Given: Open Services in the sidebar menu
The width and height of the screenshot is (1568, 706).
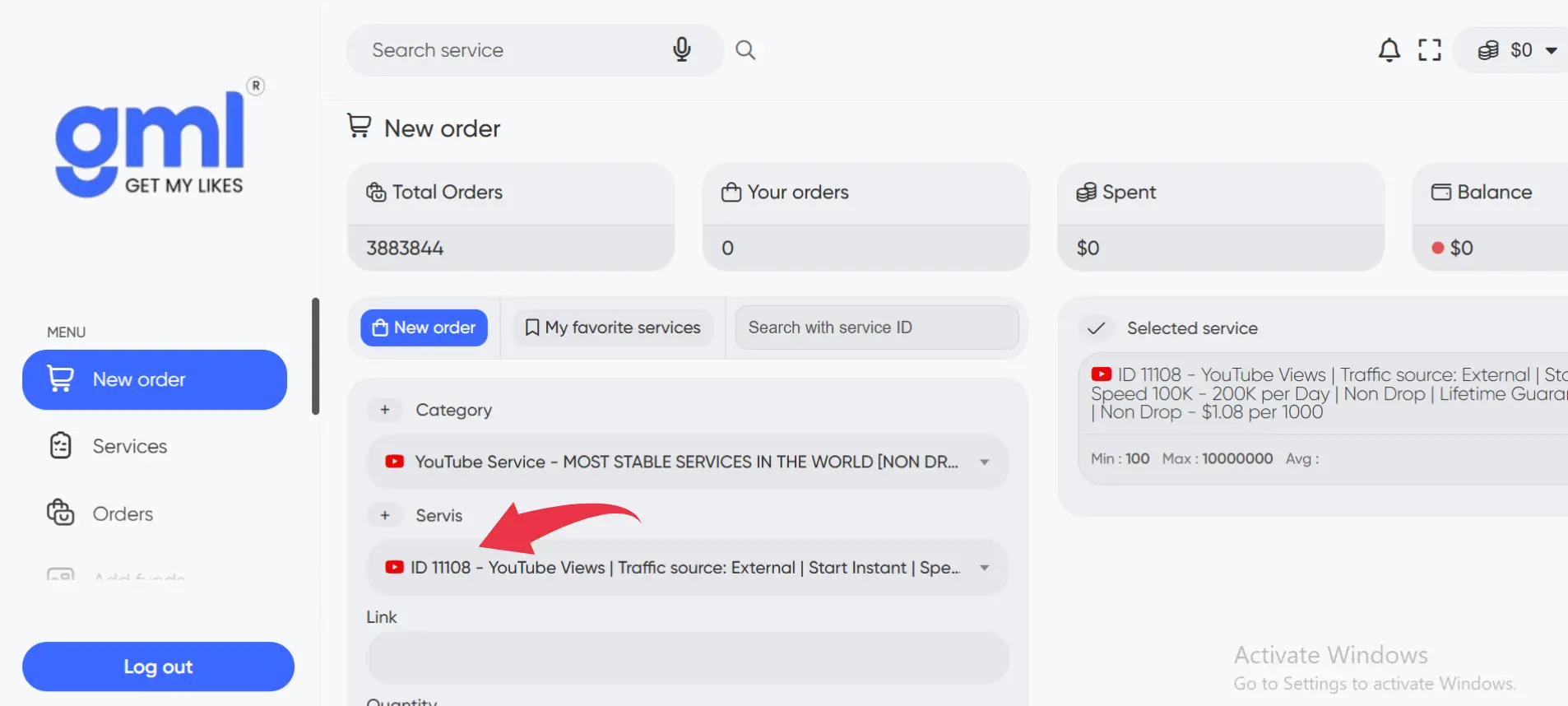Looking at the screenshot, I should (129, 446).
